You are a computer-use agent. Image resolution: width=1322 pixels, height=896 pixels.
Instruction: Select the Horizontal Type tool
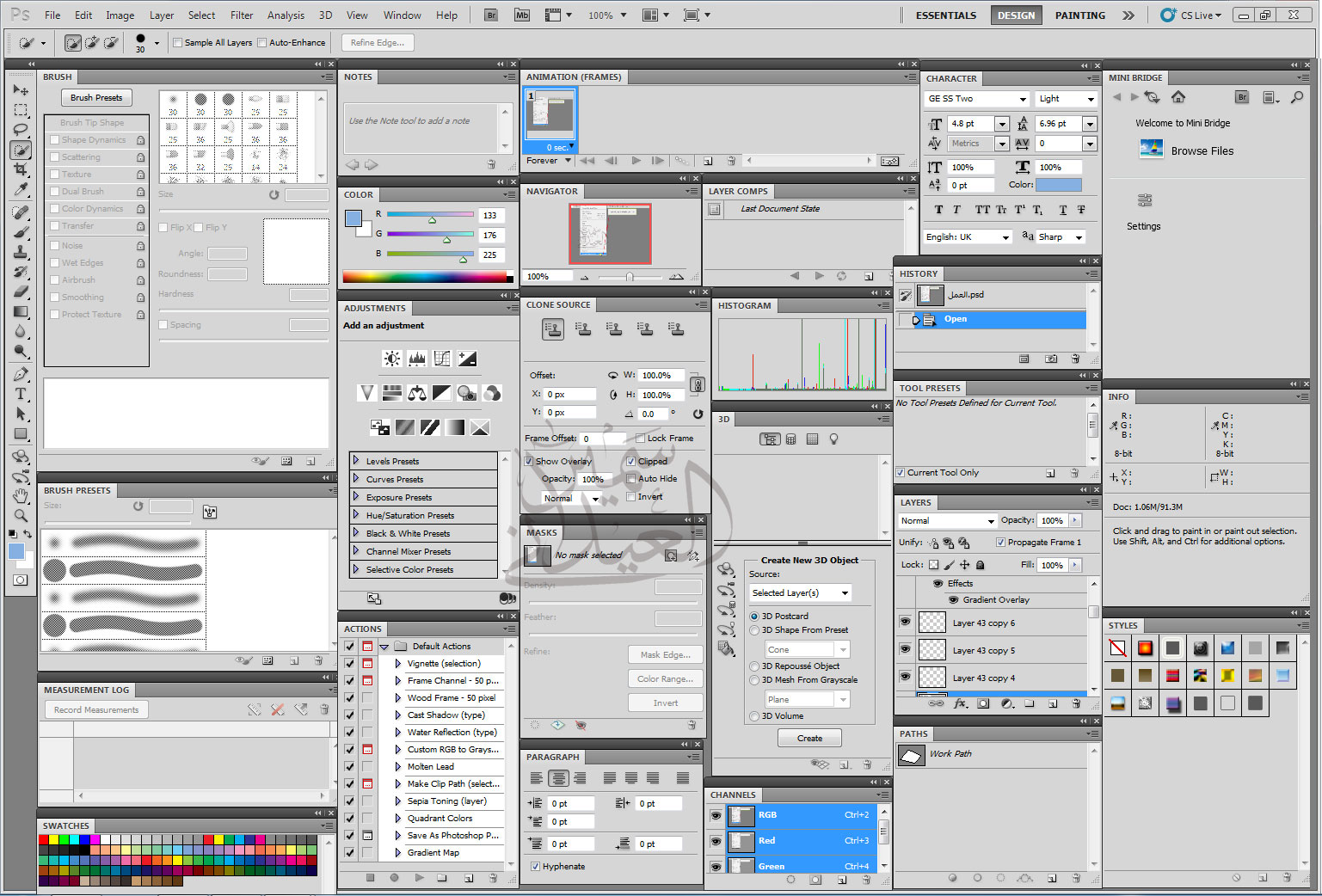click(21, 394)
